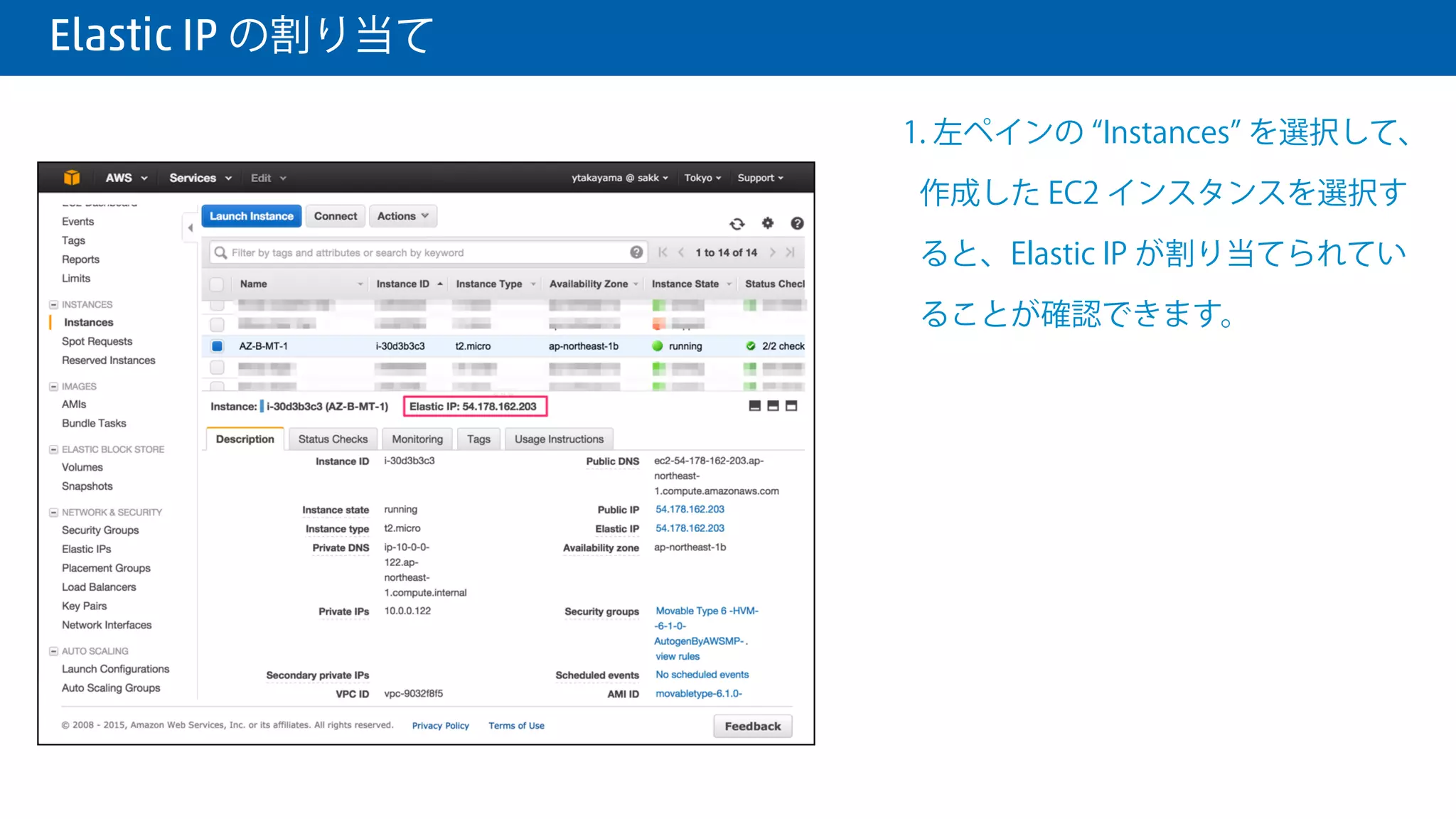This screenshot has width=1456, height=819.
Task: Click the magnifier search icon
Action: (x=221, y=252)
